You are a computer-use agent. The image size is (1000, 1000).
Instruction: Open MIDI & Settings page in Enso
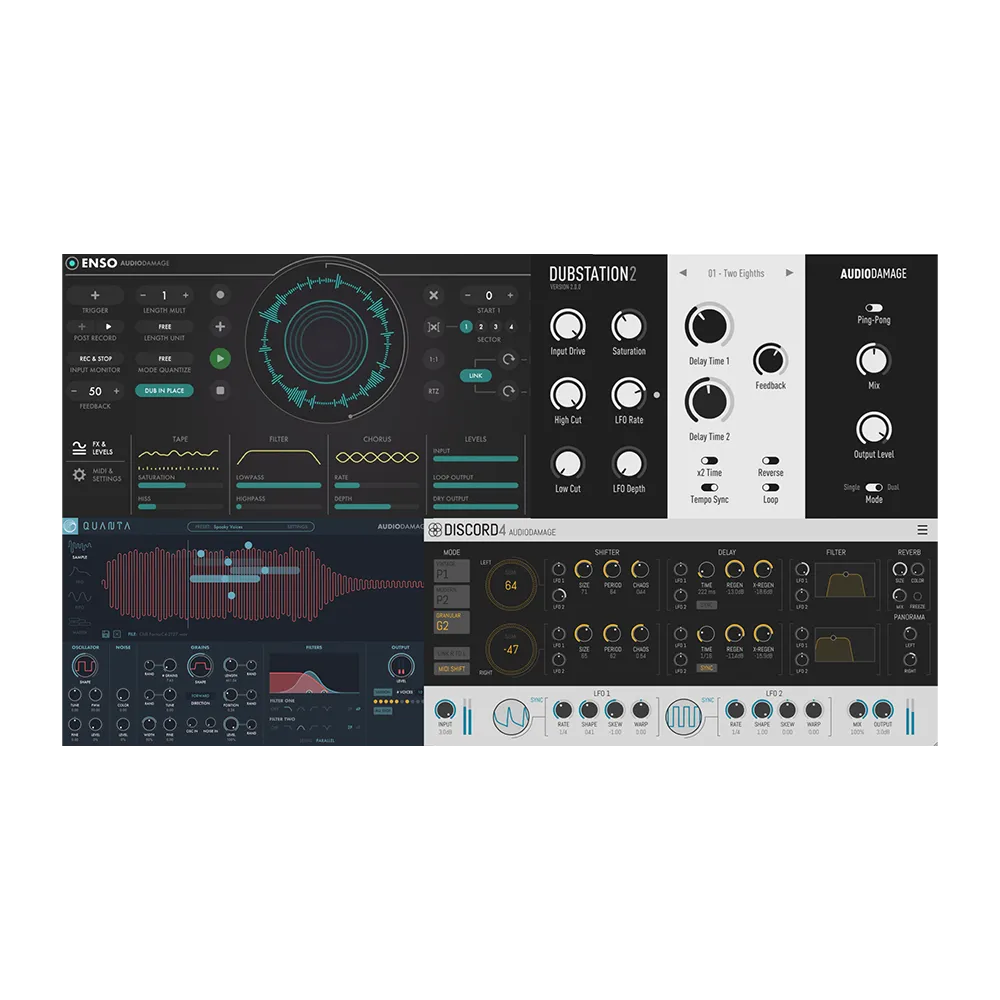(x=96, y=474)
